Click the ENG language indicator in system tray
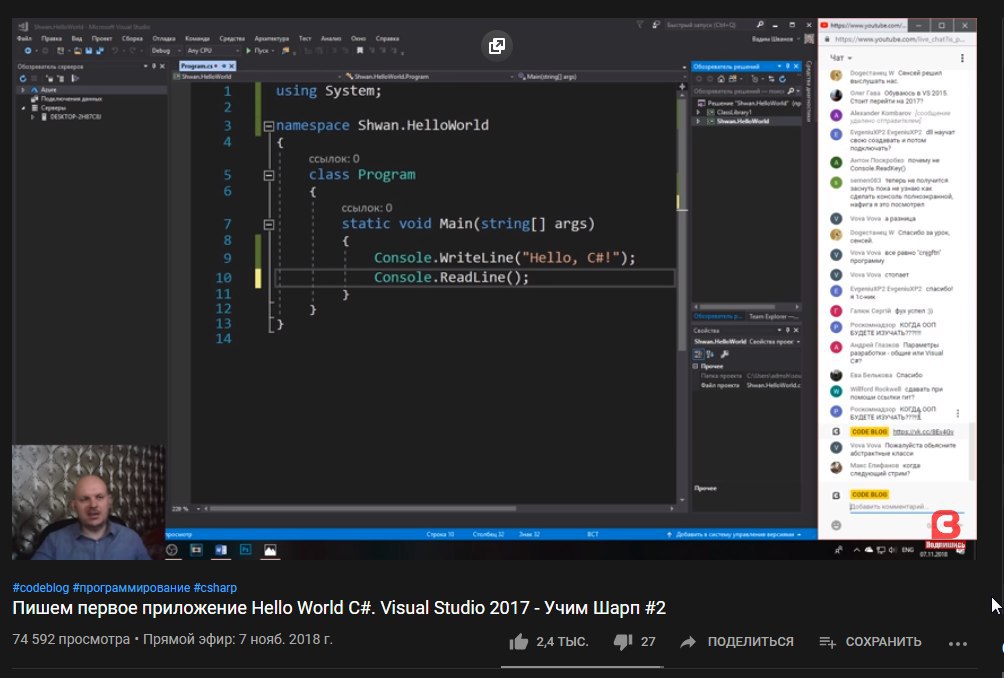 [x=907, y=550]
